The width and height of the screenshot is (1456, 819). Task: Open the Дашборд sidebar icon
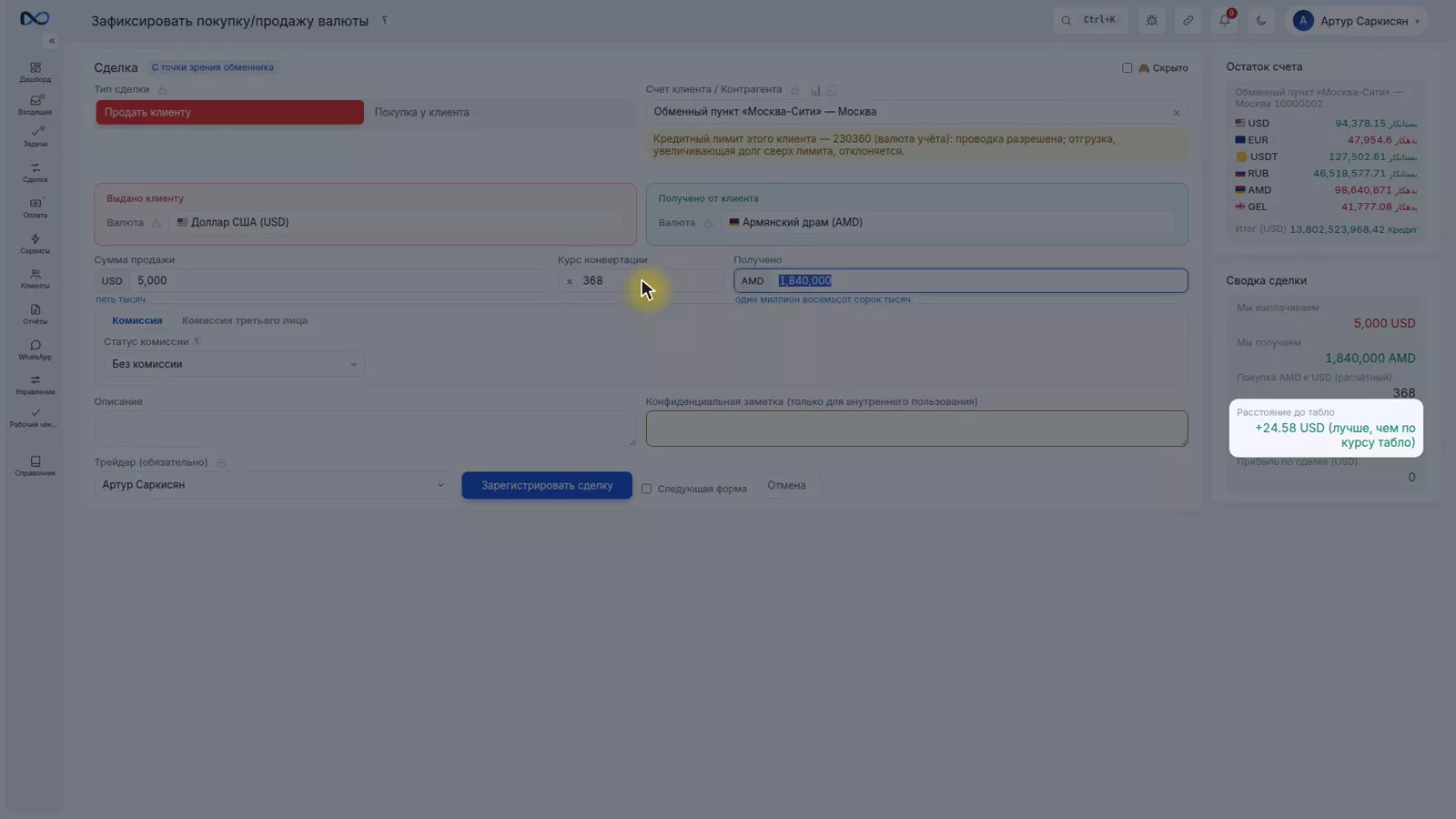35,72
